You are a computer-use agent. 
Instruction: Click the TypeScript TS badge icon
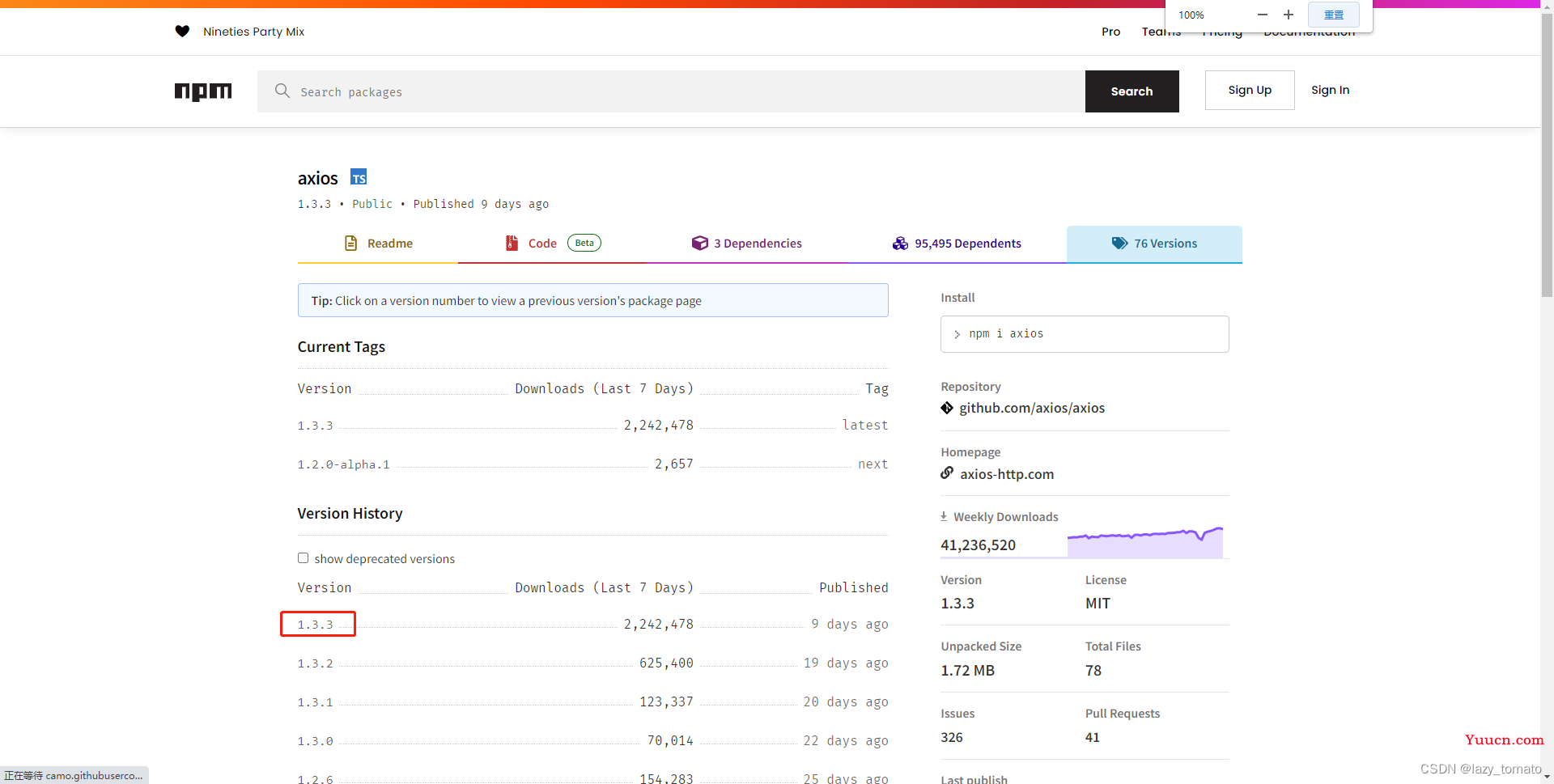[359, 177]
